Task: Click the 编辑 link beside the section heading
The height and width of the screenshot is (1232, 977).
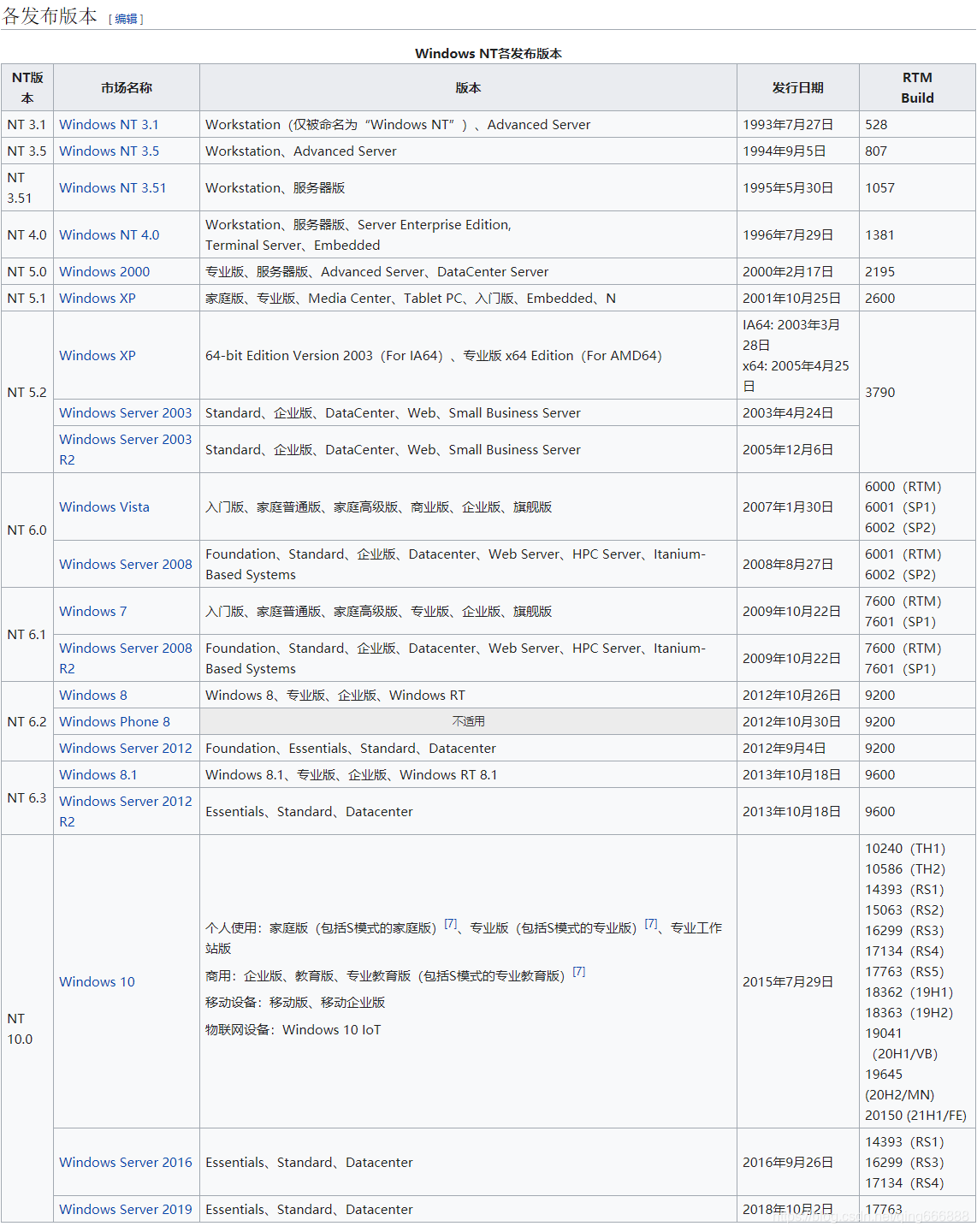Action: [126, 19]
